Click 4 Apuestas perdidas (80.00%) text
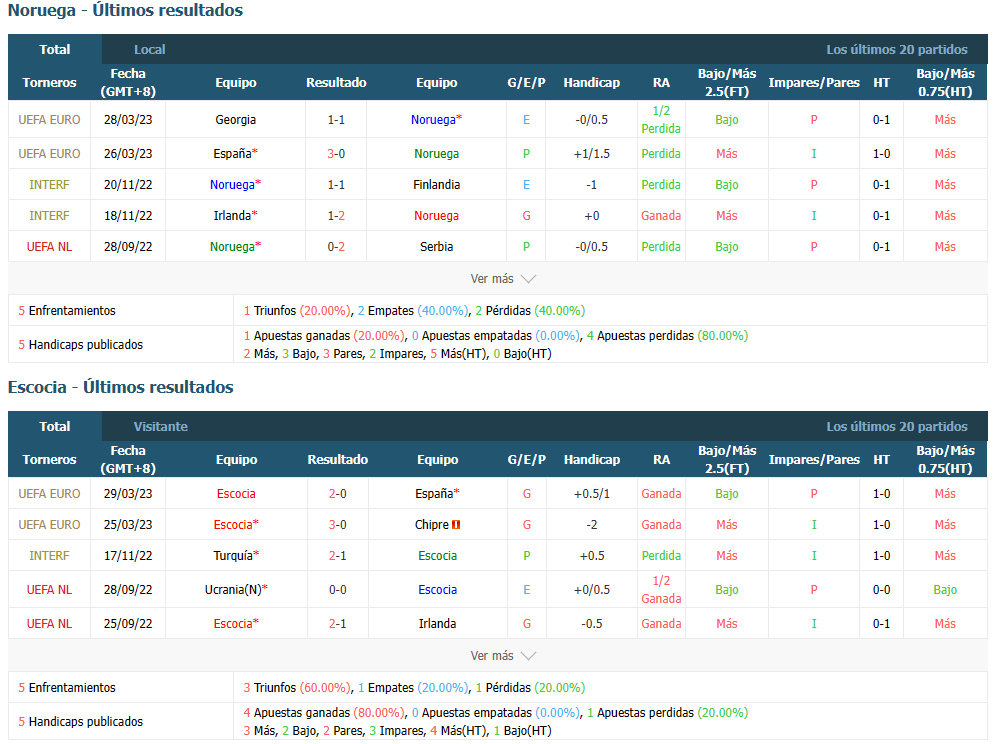This screenshot has height=744, width=998. 667,335
